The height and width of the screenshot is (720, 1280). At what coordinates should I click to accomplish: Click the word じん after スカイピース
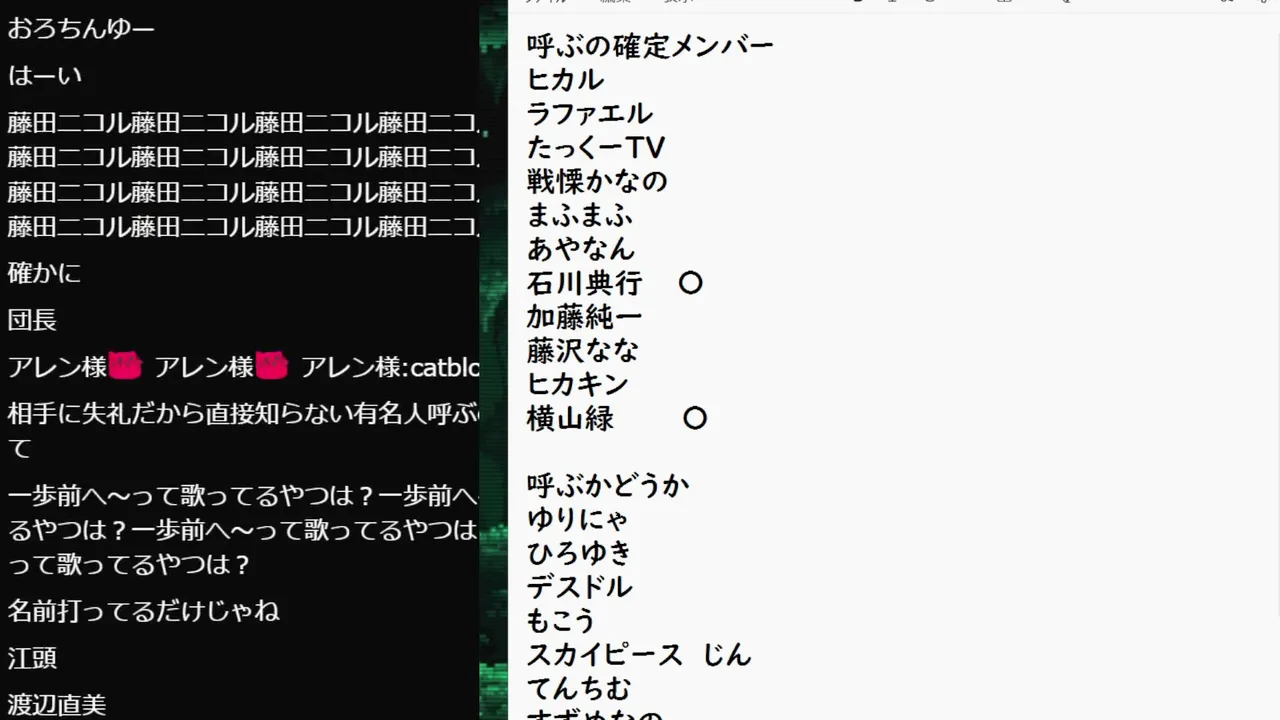727,655
